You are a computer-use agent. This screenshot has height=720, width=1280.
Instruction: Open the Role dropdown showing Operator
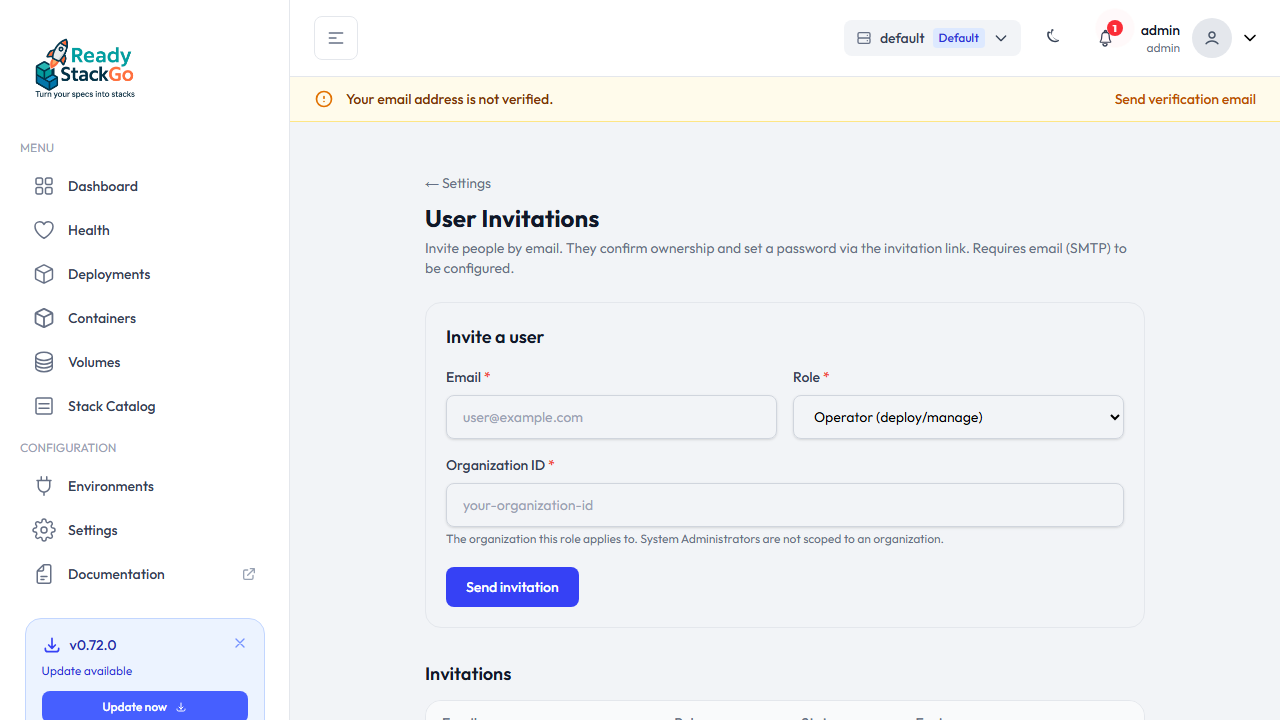pos(958,417)
